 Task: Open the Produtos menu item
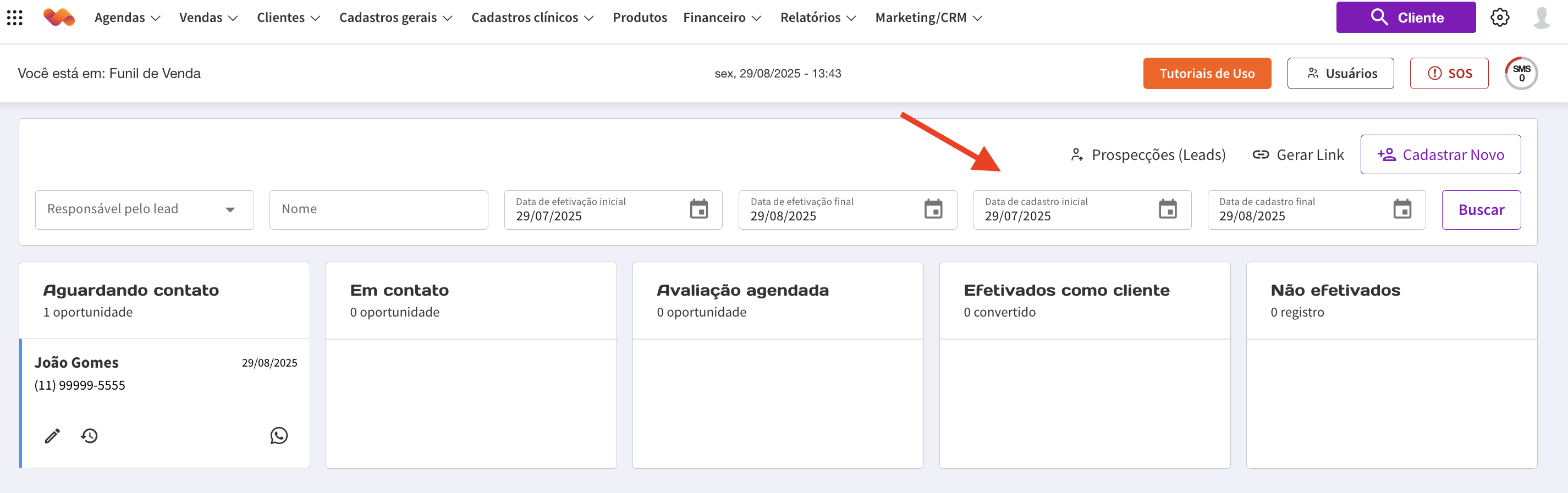point(639,18)
